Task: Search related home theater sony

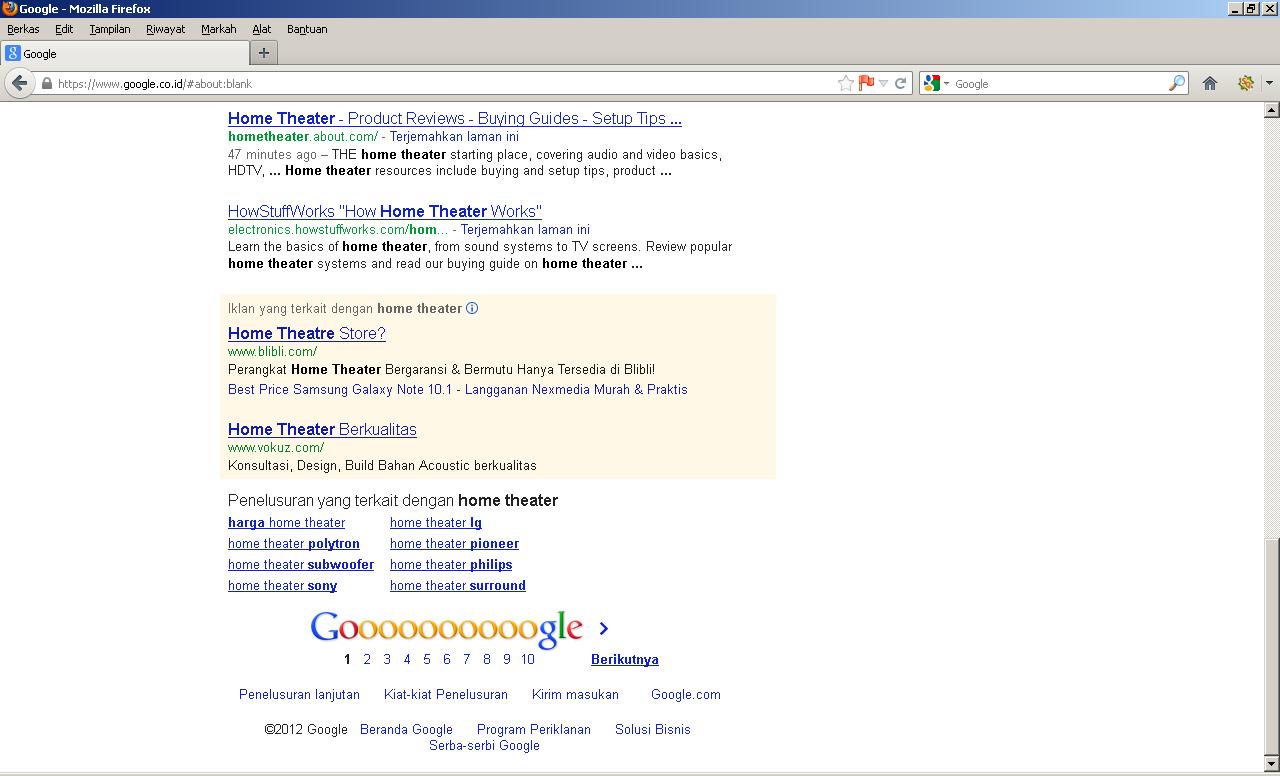Action: (x=282, y=586)
